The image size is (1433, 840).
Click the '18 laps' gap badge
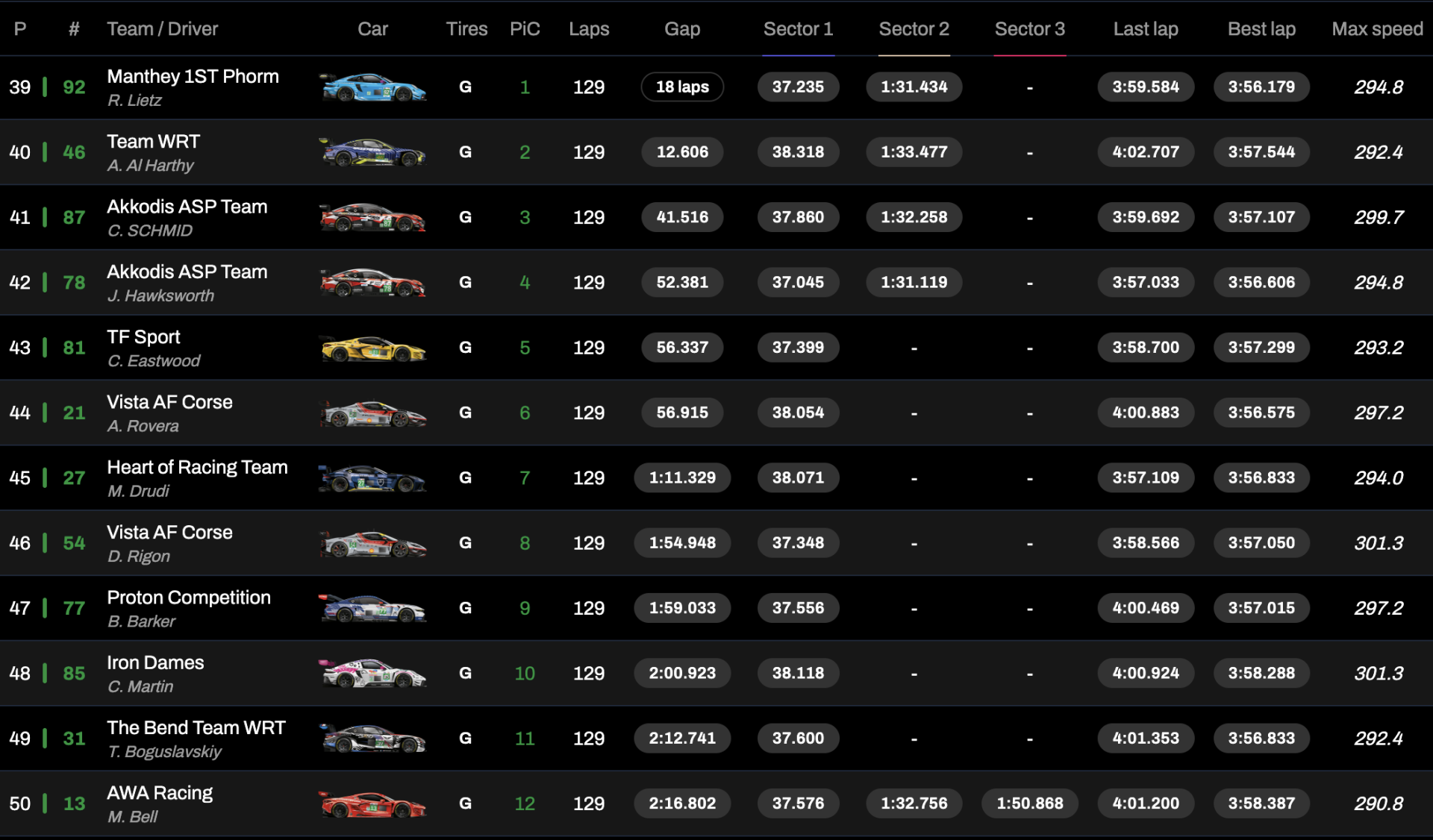682,87
